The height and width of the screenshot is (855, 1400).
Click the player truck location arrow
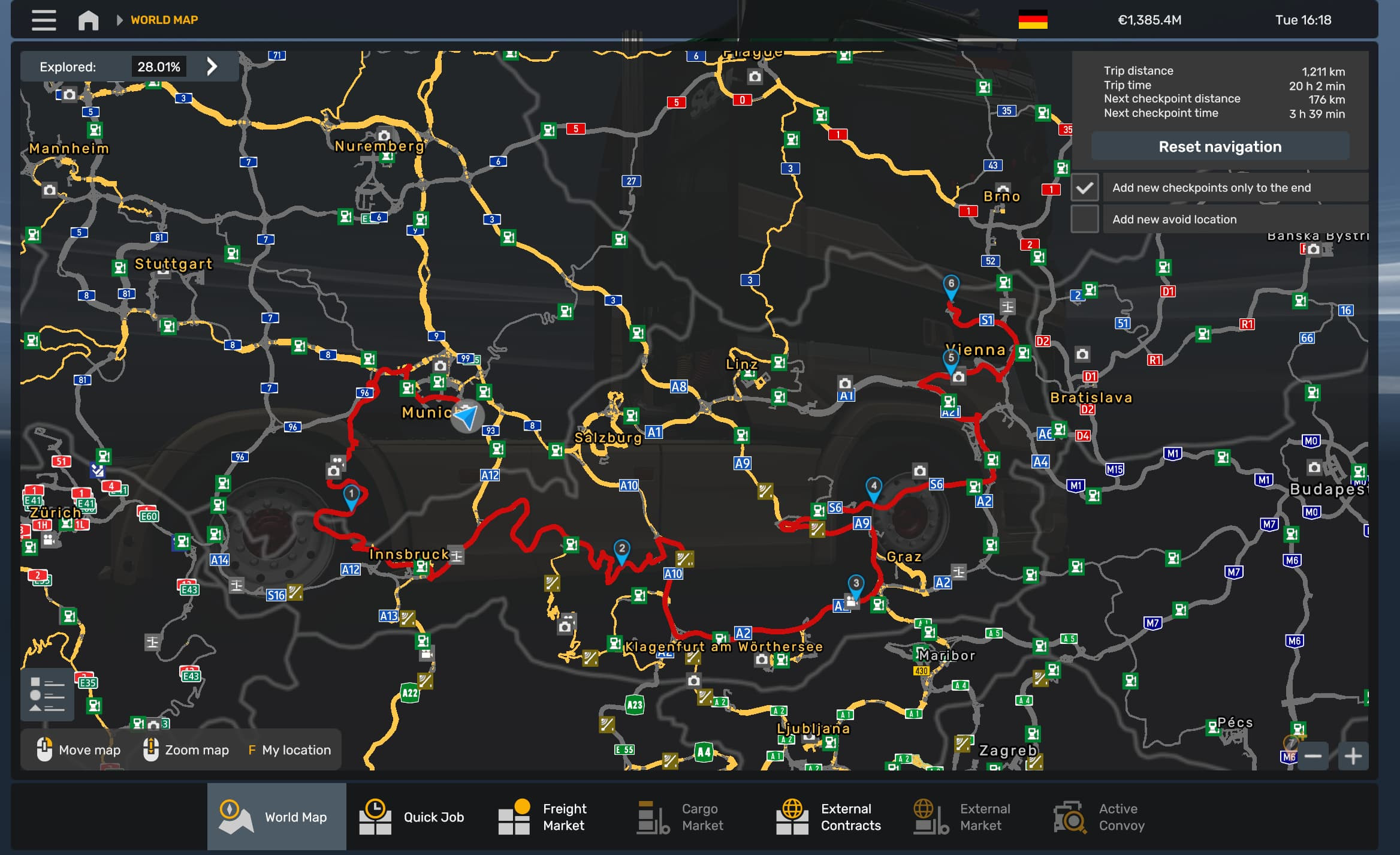467,416
